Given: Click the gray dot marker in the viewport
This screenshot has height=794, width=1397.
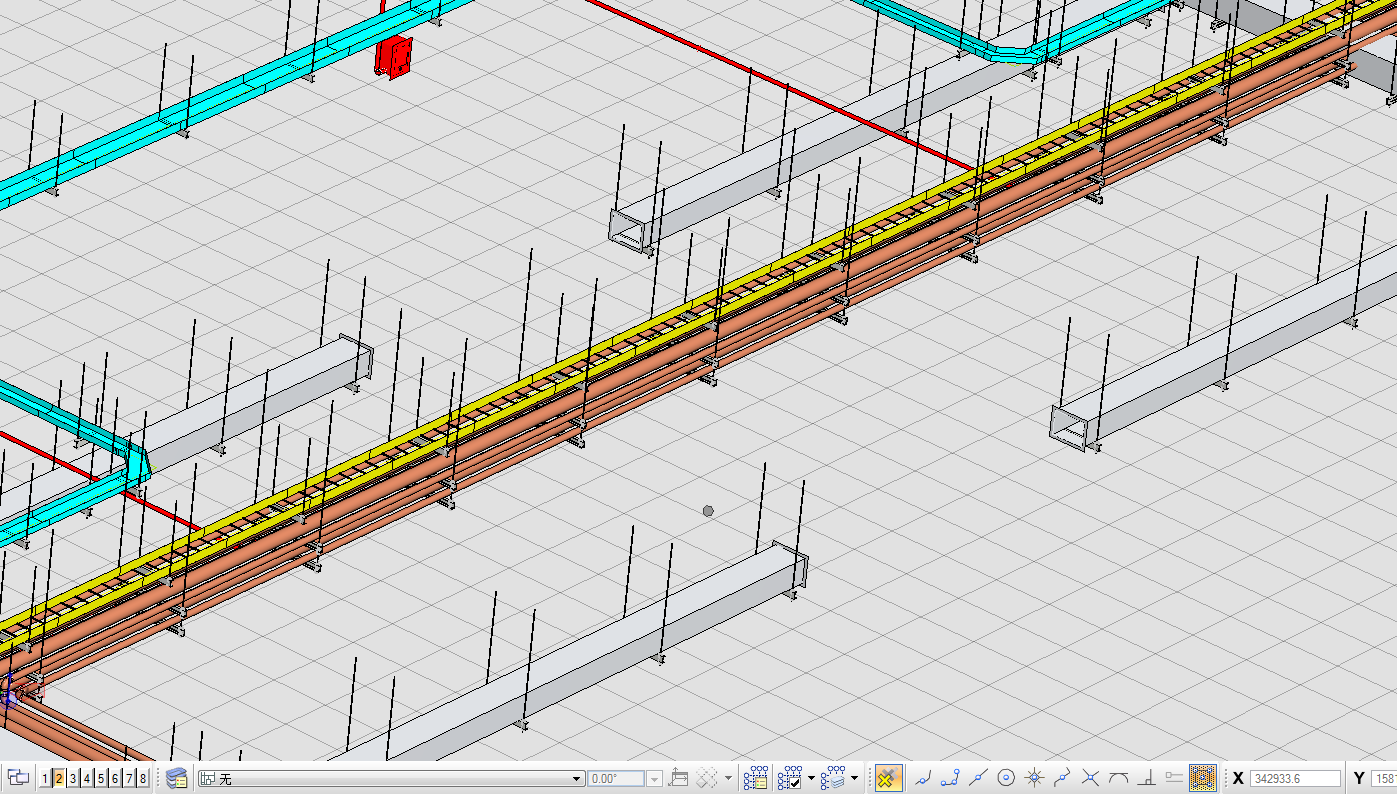Looking at the screenshot, I should (708, 511).
